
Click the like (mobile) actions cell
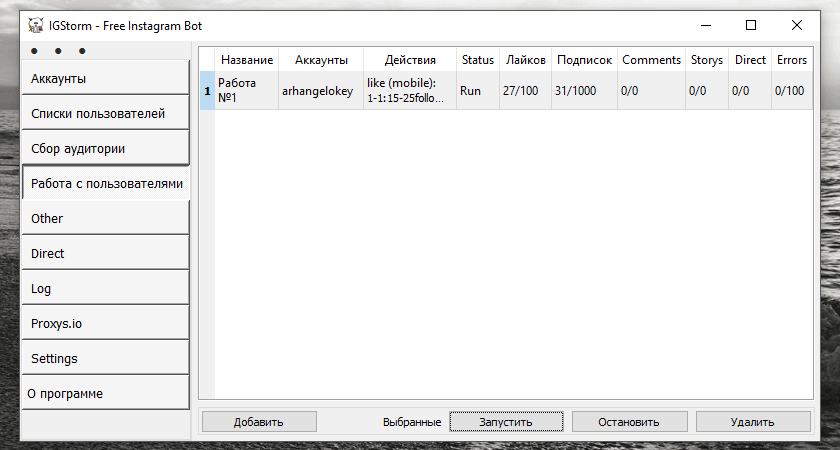click(410, 91)
